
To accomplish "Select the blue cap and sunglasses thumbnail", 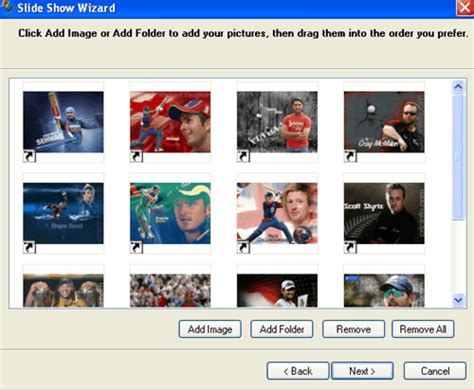I will [x=384, y=290].
